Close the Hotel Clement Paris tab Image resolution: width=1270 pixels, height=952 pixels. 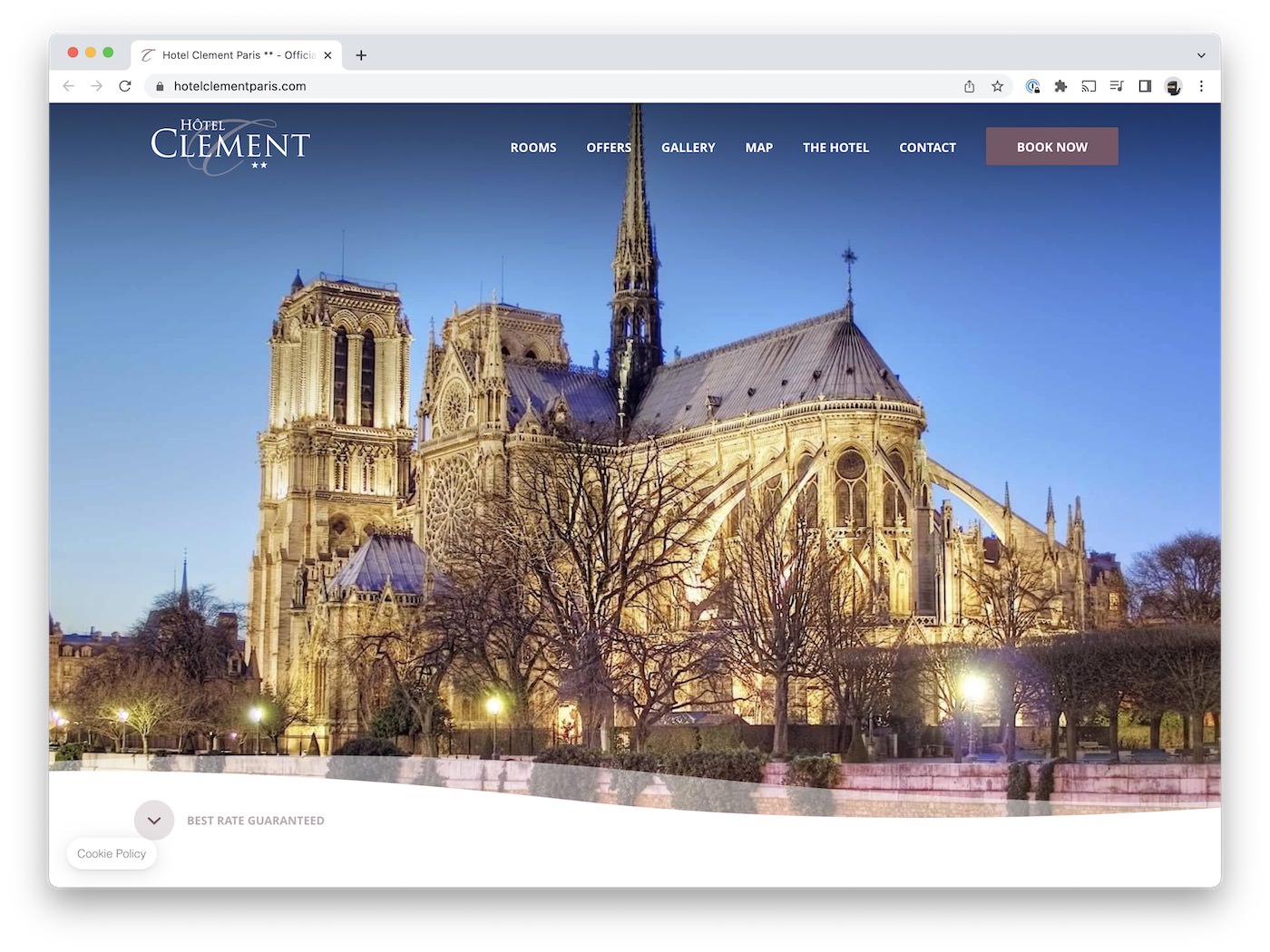[327, 55]
